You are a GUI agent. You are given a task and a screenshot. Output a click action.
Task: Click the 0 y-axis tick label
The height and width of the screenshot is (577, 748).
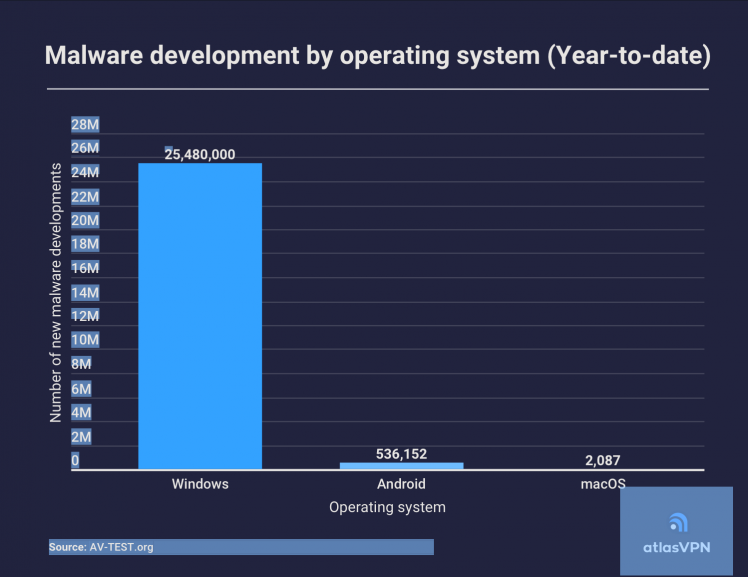point(75,461)
